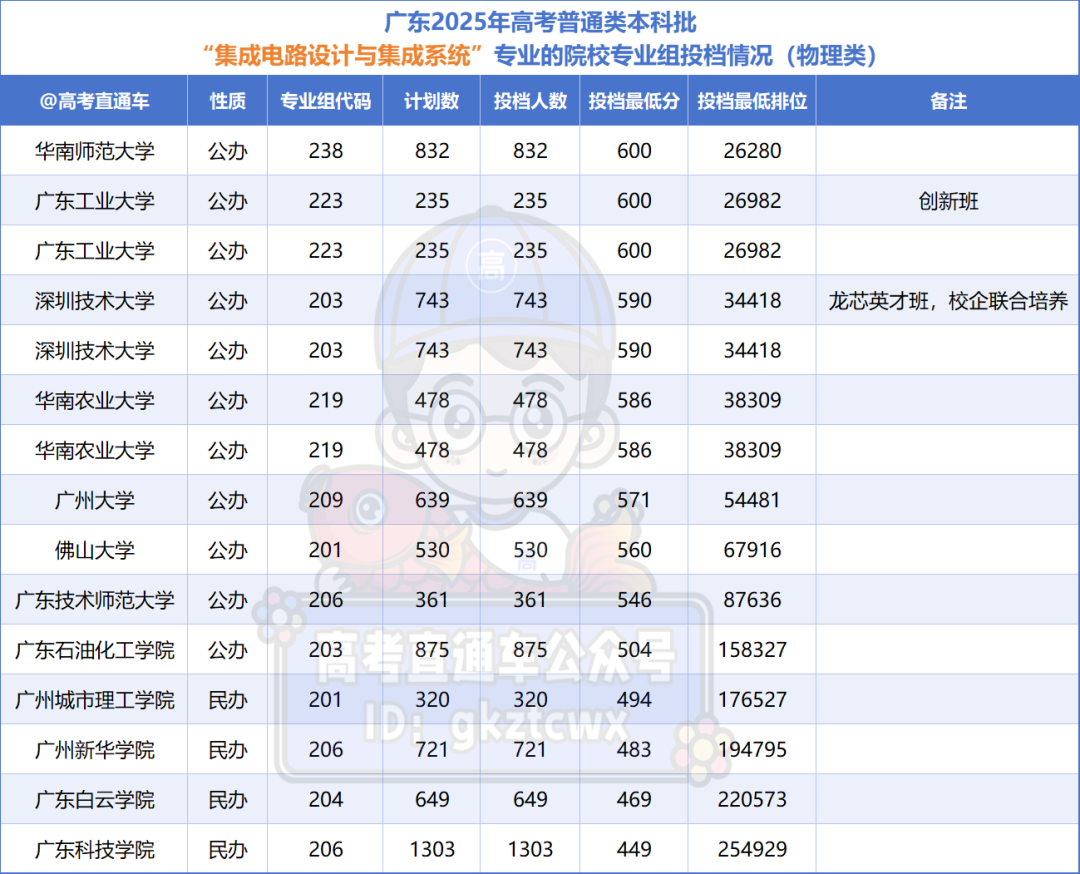Click 民办 in the 广州新华学院 row

227,749
